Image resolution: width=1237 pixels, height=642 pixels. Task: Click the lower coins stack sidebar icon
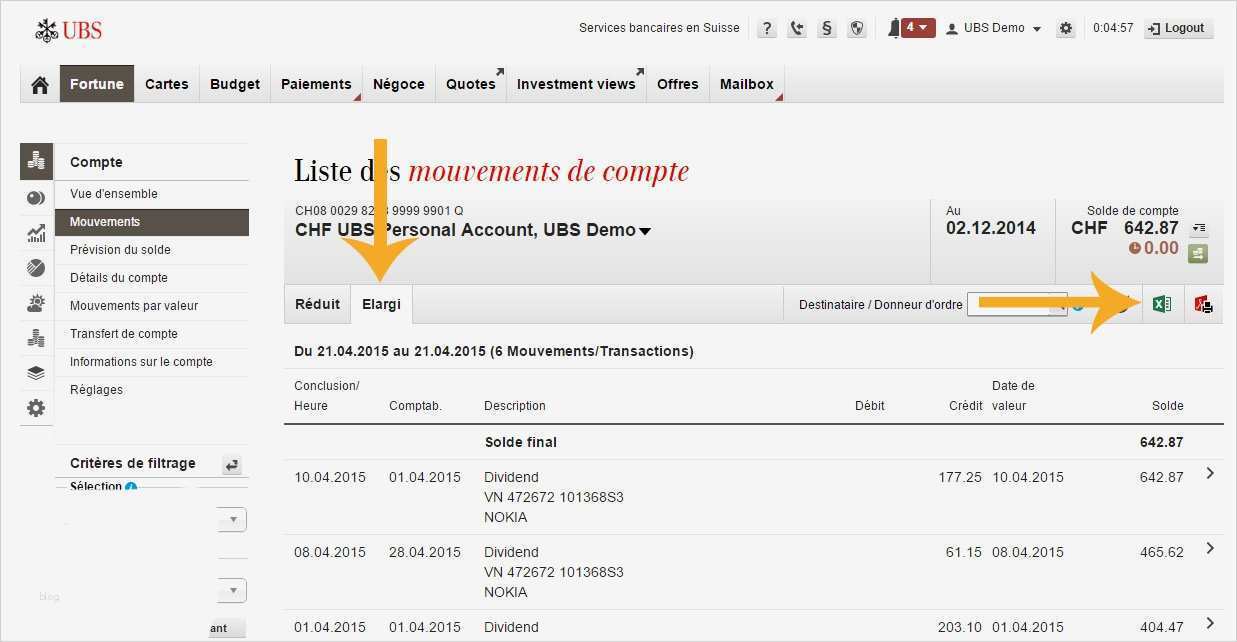tap(36, 338)
